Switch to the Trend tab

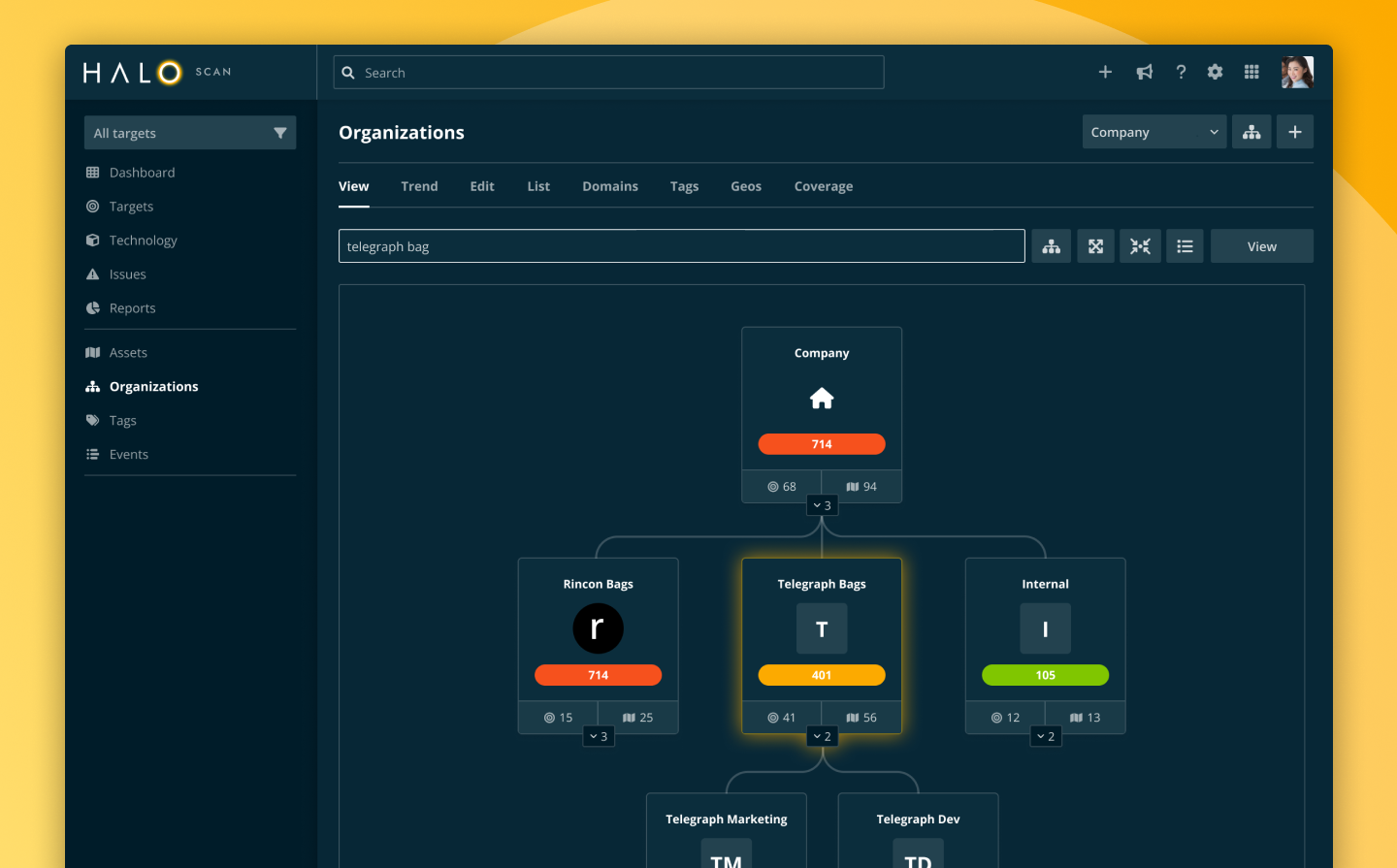[x=419, y=186]
